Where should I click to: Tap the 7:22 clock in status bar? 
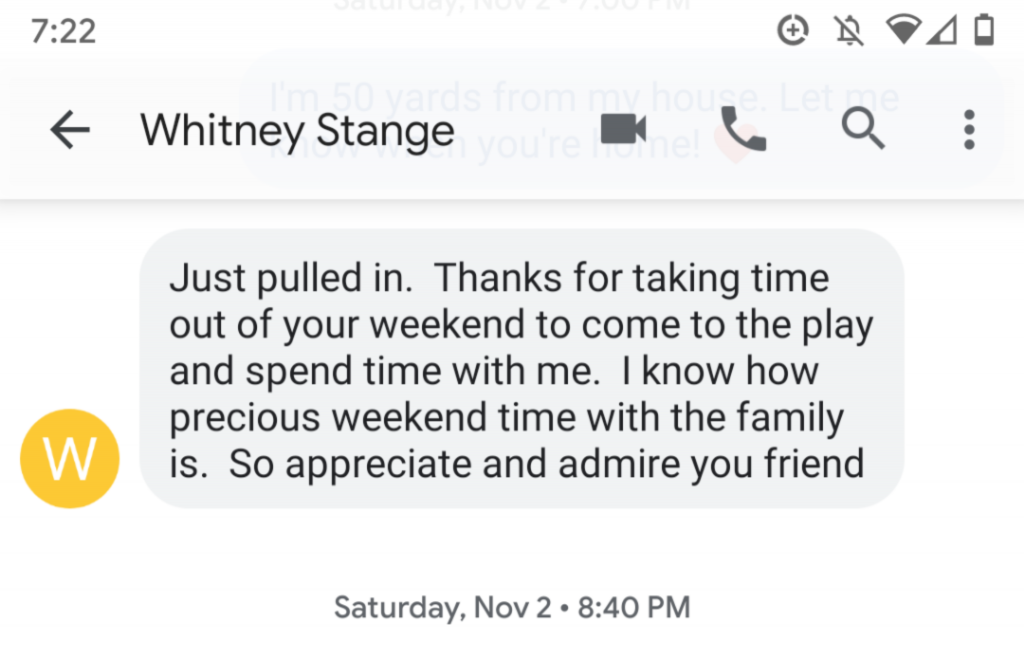coord(63,31)
